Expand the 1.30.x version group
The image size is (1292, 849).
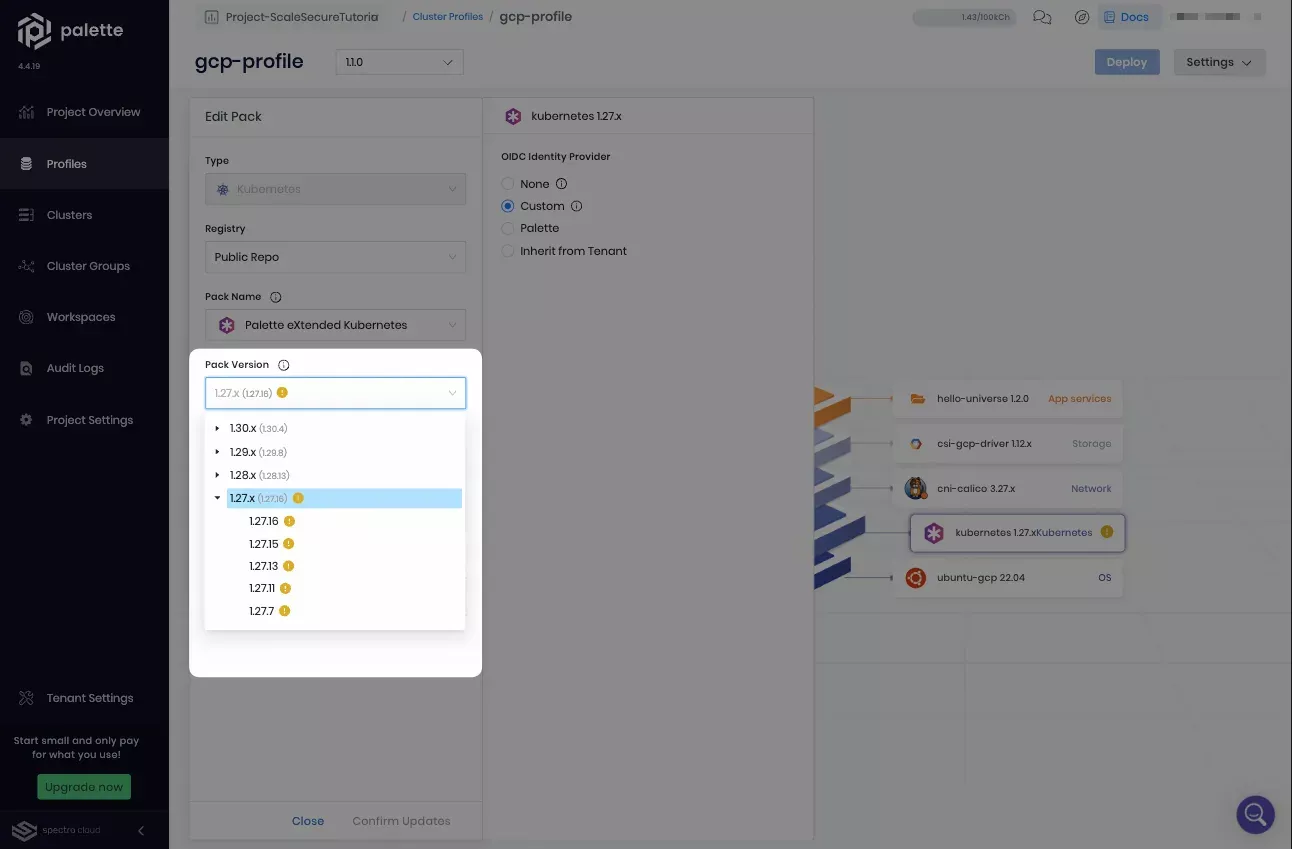tap(217, 428)
